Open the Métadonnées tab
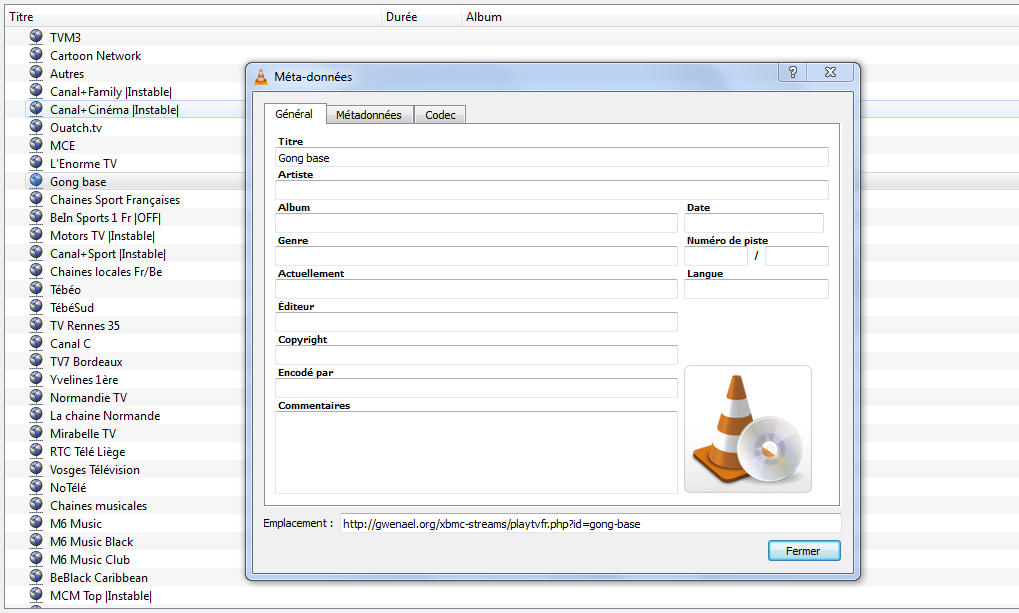 [x=369, y=115]
